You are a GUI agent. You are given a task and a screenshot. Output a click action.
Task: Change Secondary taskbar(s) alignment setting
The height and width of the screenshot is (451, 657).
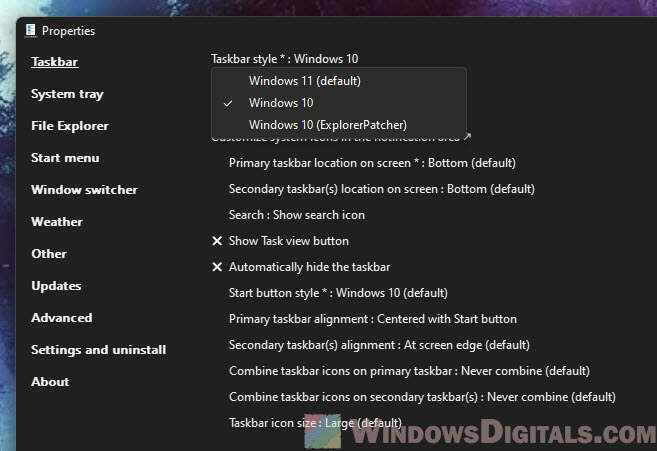379,345
